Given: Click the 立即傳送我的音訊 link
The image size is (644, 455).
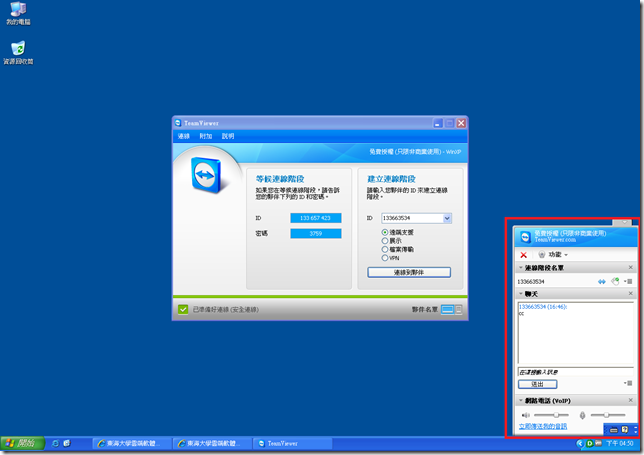Looking at the screenshot, I should click(543, 427).
